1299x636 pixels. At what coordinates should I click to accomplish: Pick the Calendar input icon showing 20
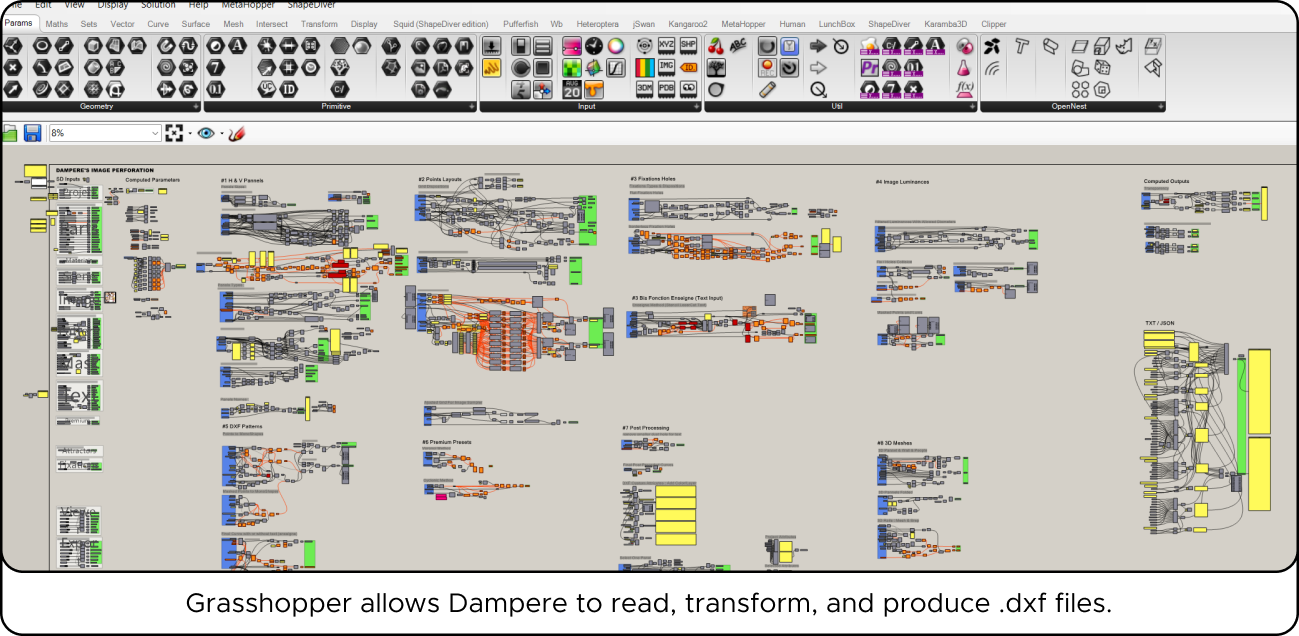[x=571, y=90]
